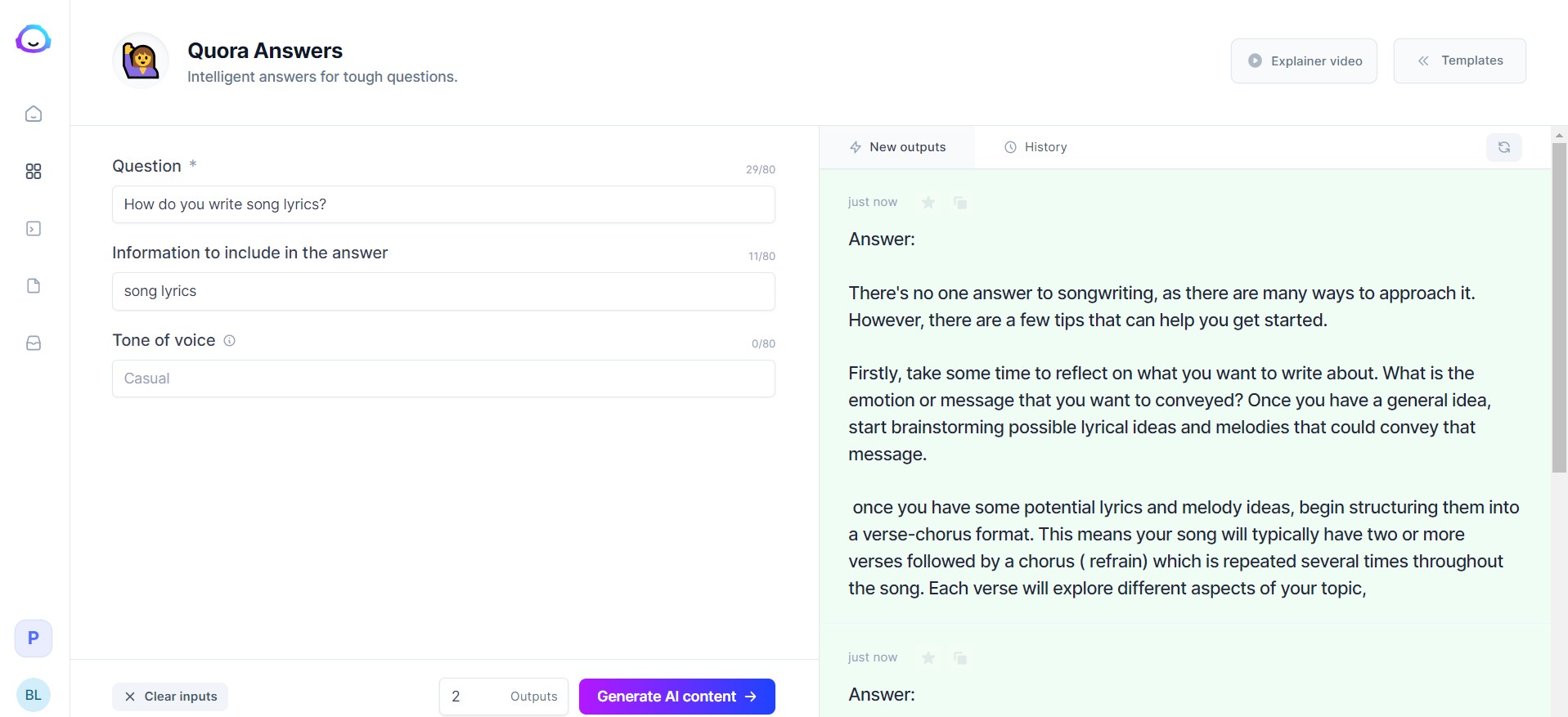This screenshot has height=717, width=1568.
Task: Click the scrollbar up arrow
Action: tap(1559, 135)
